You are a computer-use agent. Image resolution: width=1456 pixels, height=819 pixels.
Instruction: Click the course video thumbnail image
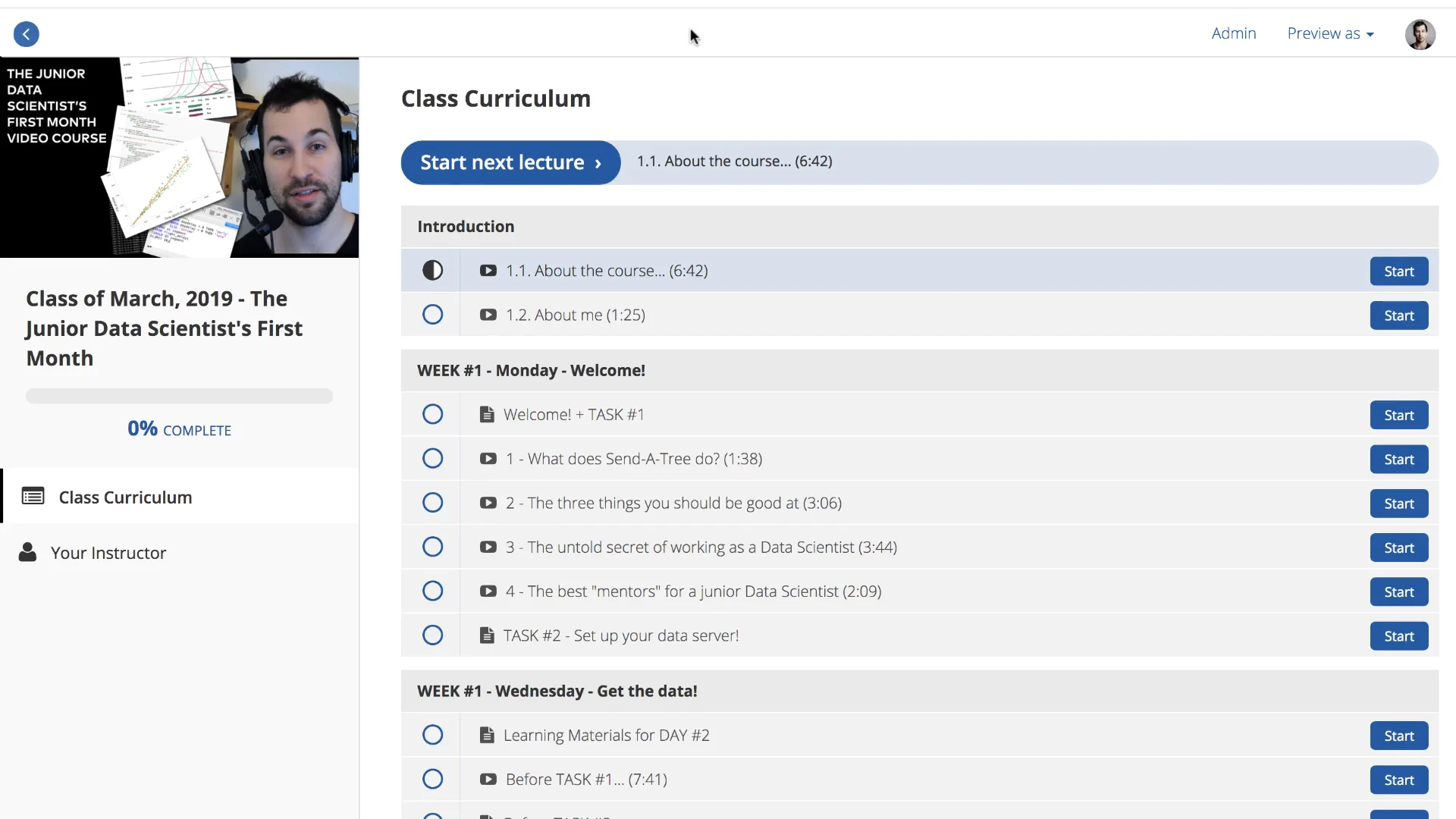pos(179,158)
